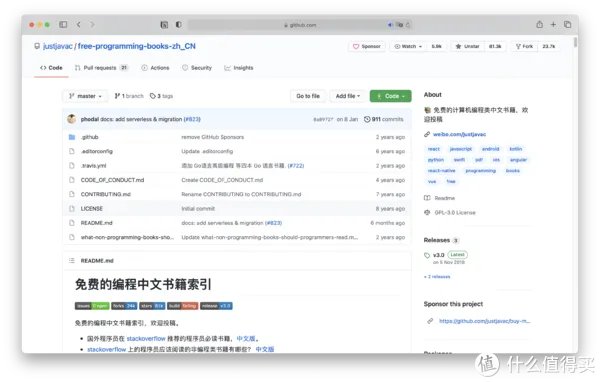Open the Add file dropdown
This screenshot has height=382, width=600.
tap(348, 96)
